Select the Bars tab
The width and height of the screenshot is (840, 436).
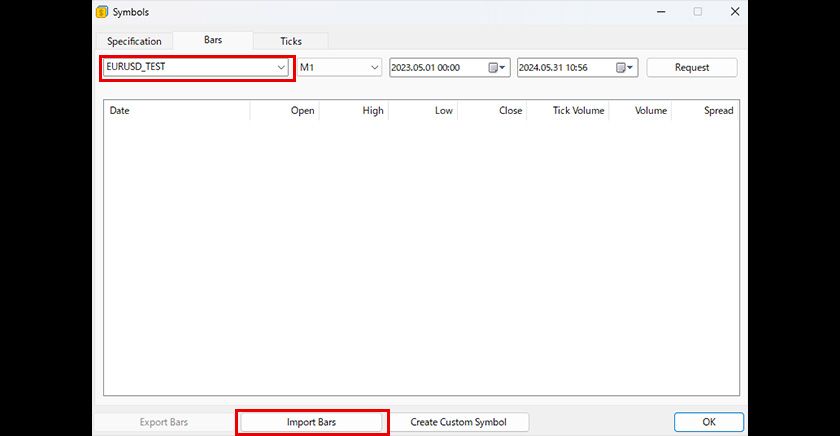(212, 41)
